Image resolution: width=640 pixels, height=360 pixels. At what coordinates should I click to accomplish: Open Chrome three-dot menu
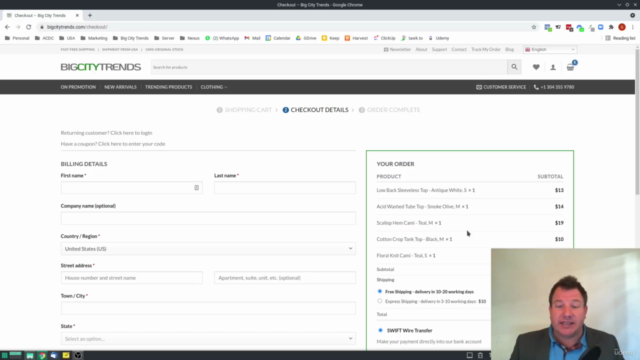click(x=633, y=27)
